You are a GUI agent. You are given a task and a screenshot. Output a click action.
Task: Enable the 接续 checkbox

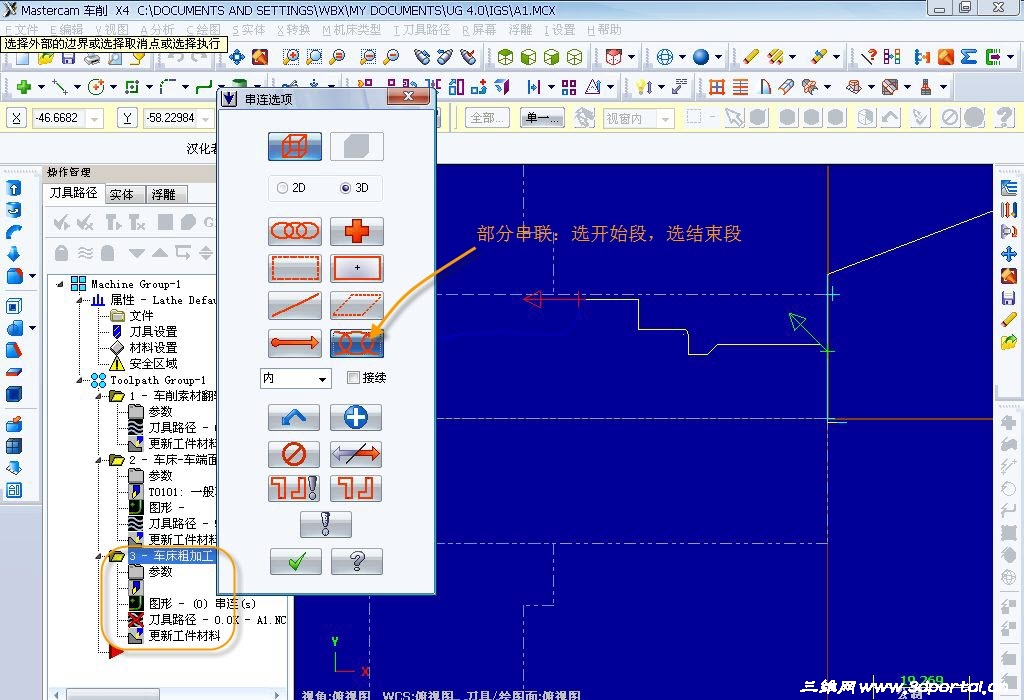pyautogui.click(x=353, y=377)
